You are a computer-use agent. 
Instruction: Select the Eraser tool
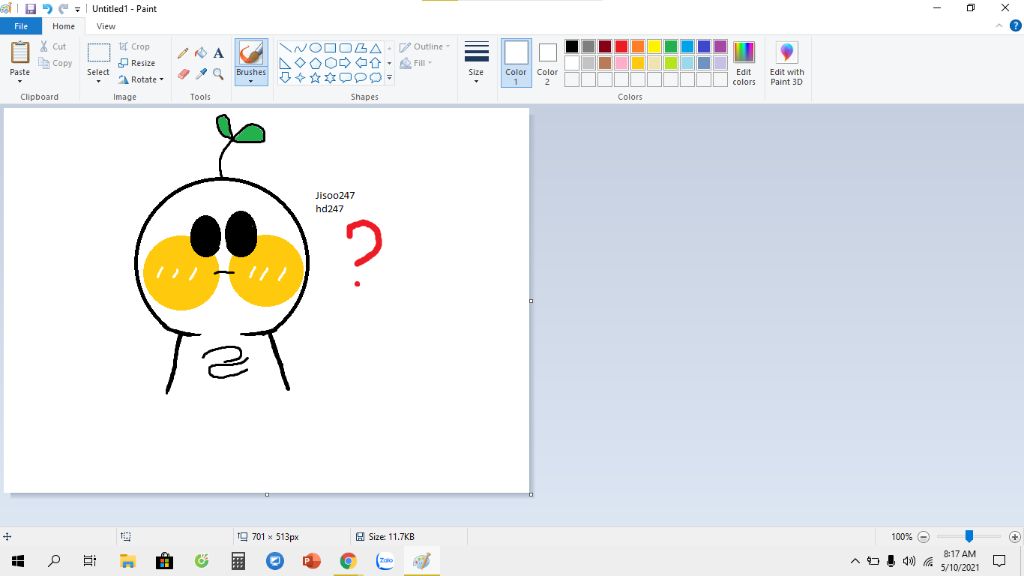pyautogui.click(x=183, y=74)
